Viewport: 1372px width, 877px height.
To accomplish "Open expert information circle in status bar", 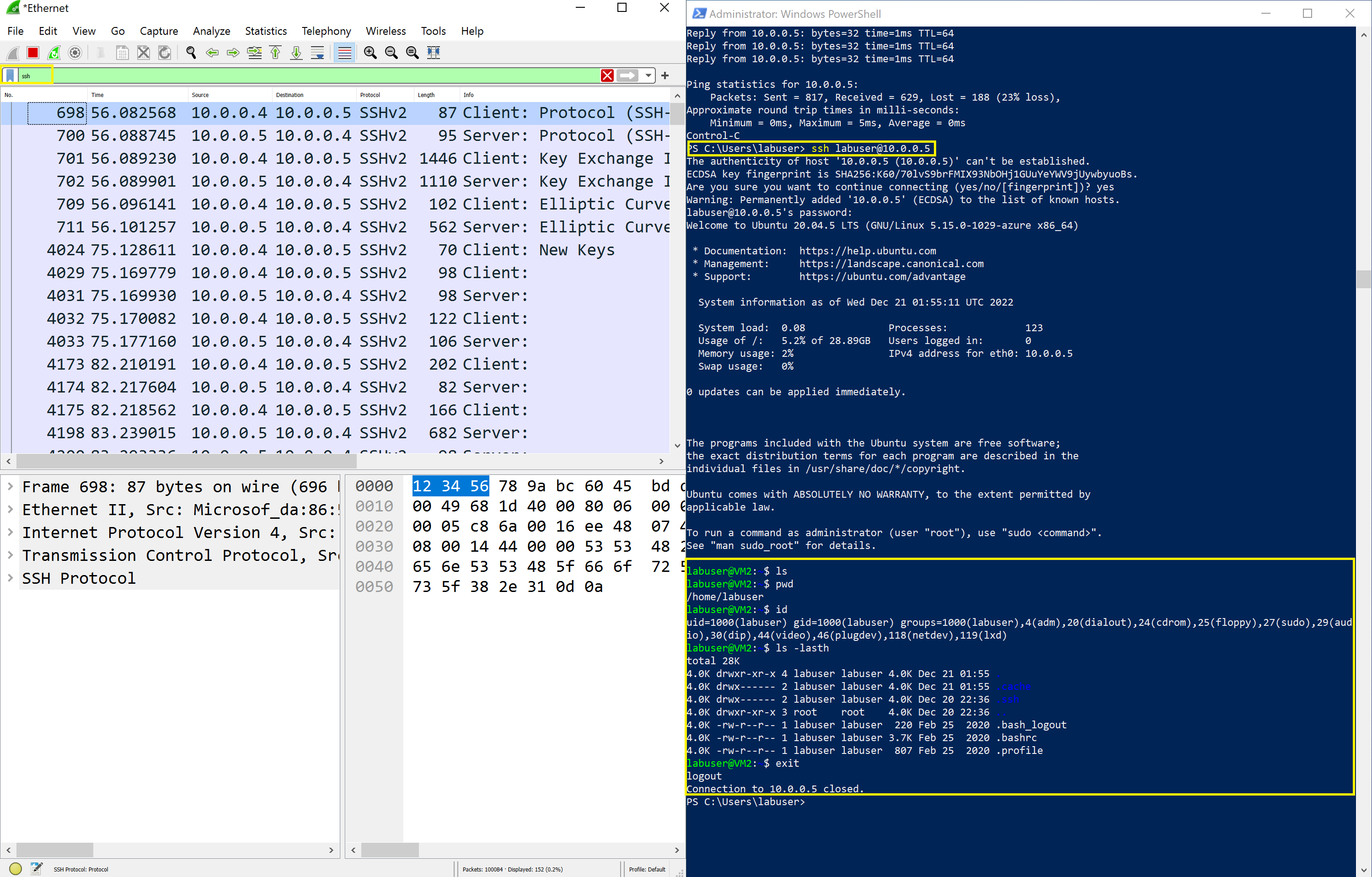I will 16,869.
